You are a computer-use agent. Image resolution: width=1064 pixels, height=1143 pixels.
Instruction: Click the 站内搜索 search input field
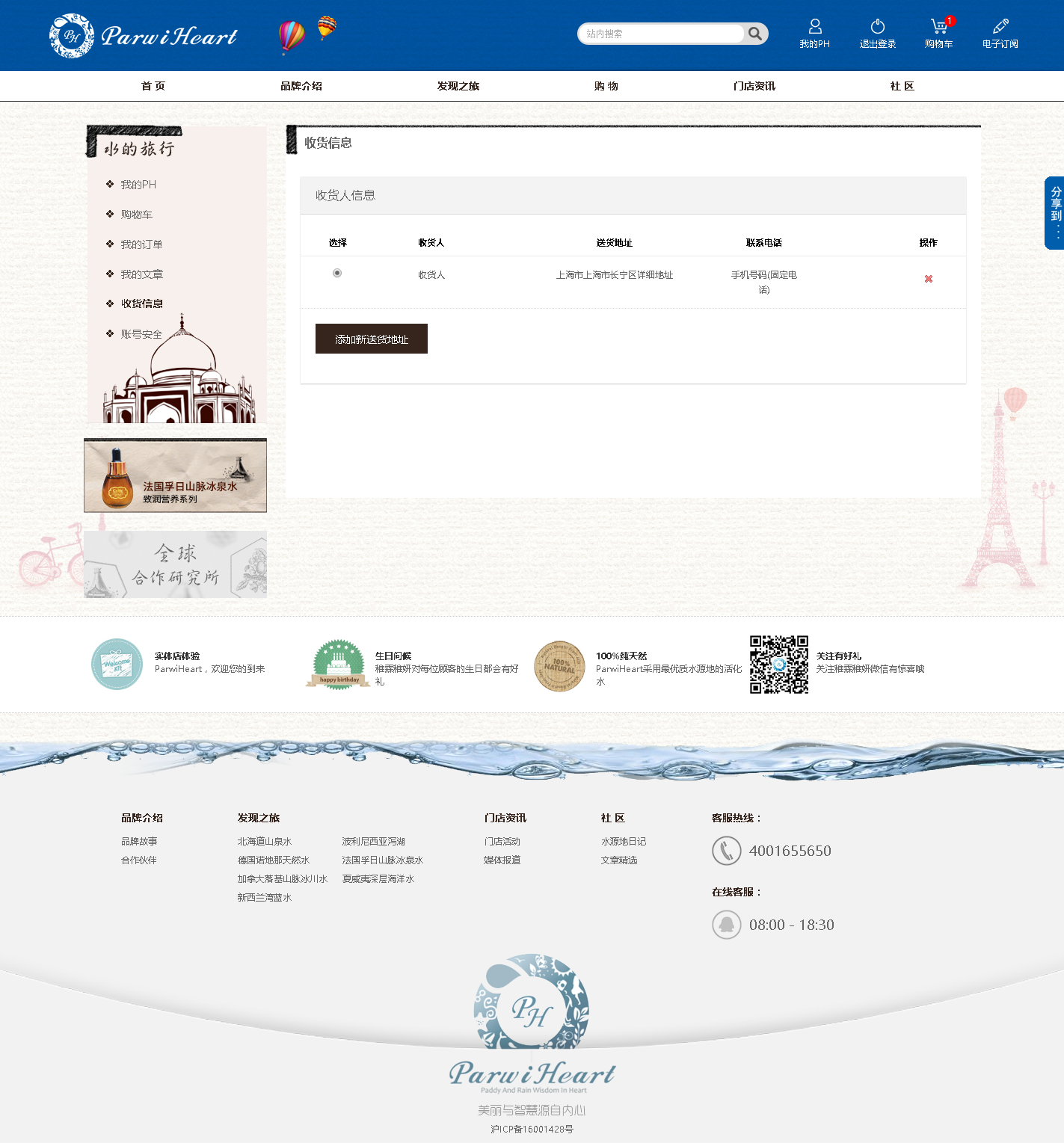(662, 34)
